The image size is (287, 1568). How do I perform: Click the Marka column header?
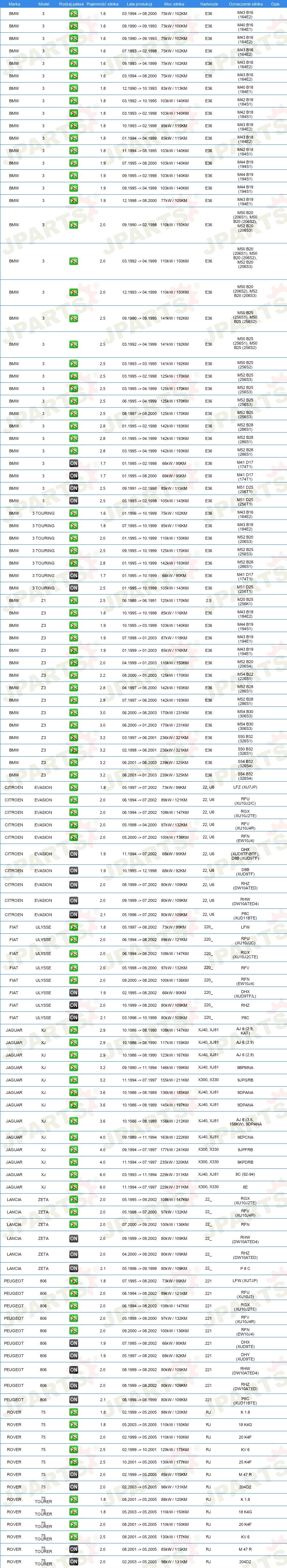pyautogui.click(x=14, y=4)
